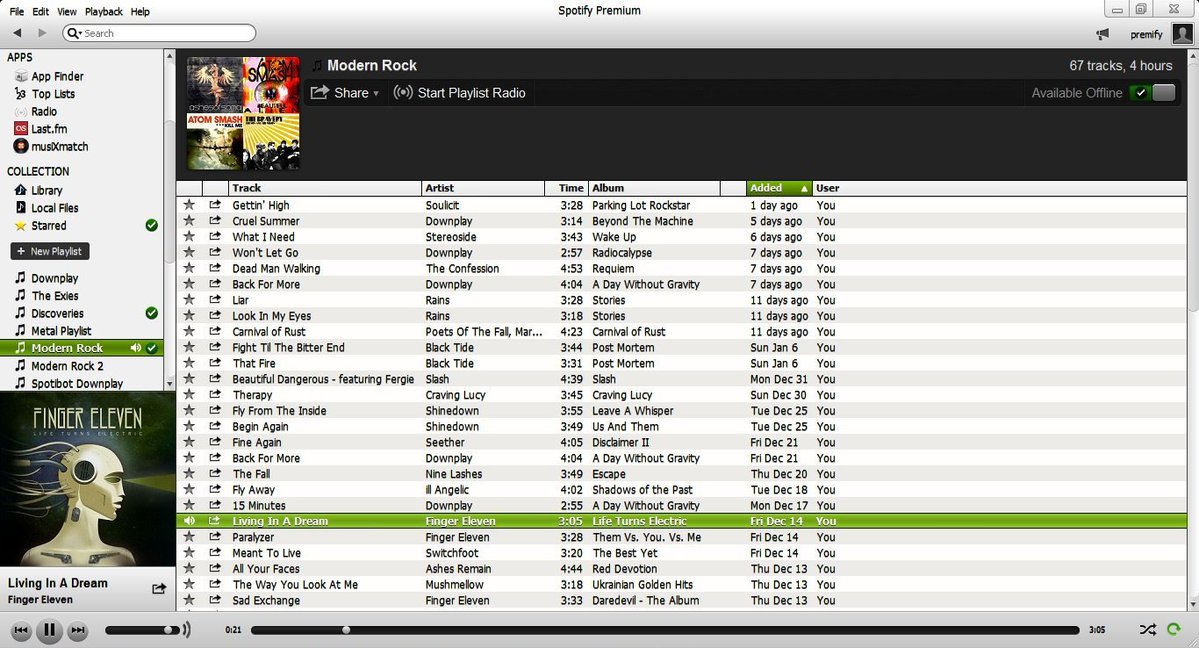
Task: Create a New Playlist
Action: point(50,251)
